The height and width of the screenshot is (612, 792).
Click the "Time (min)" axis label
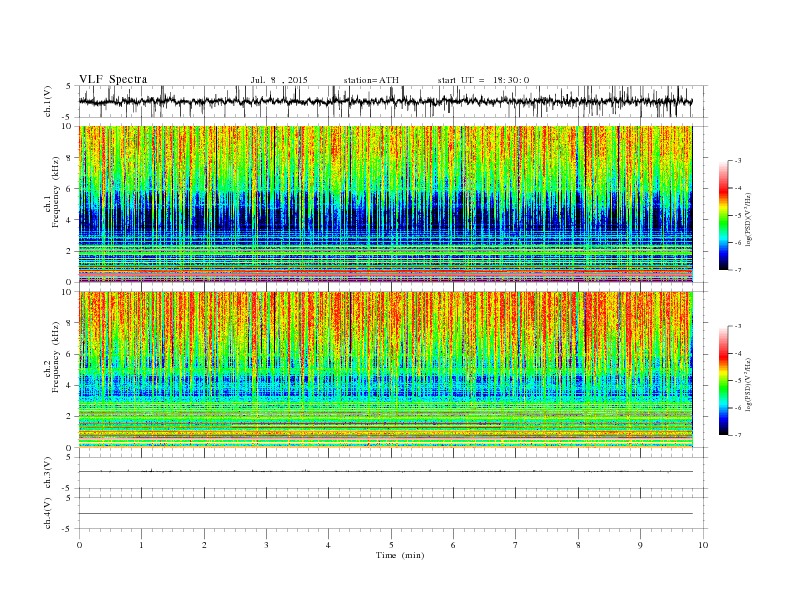(x=400, y=555)
